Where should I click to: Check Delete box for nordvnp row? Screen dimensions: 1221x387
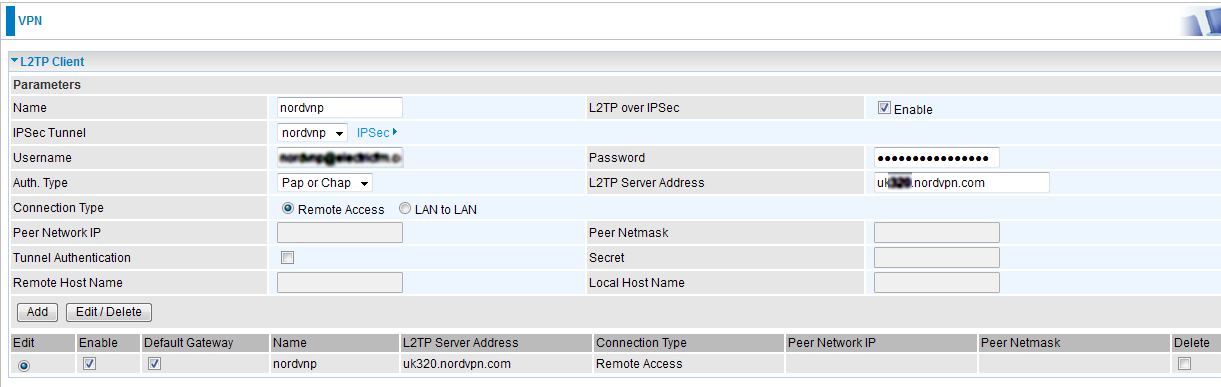1184,363
